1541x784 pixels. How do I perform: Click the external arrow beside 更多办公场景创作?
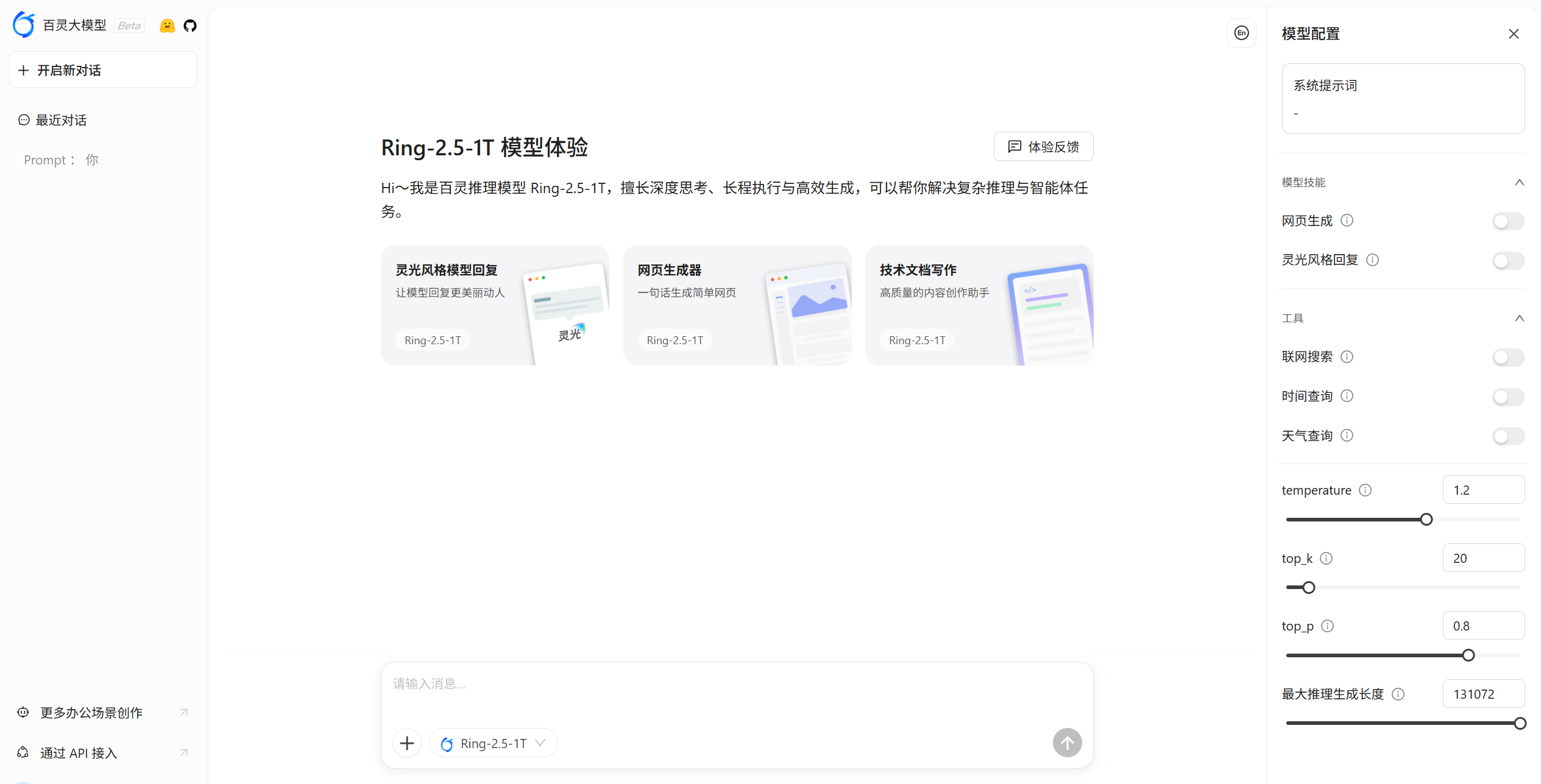pos(183,712)
